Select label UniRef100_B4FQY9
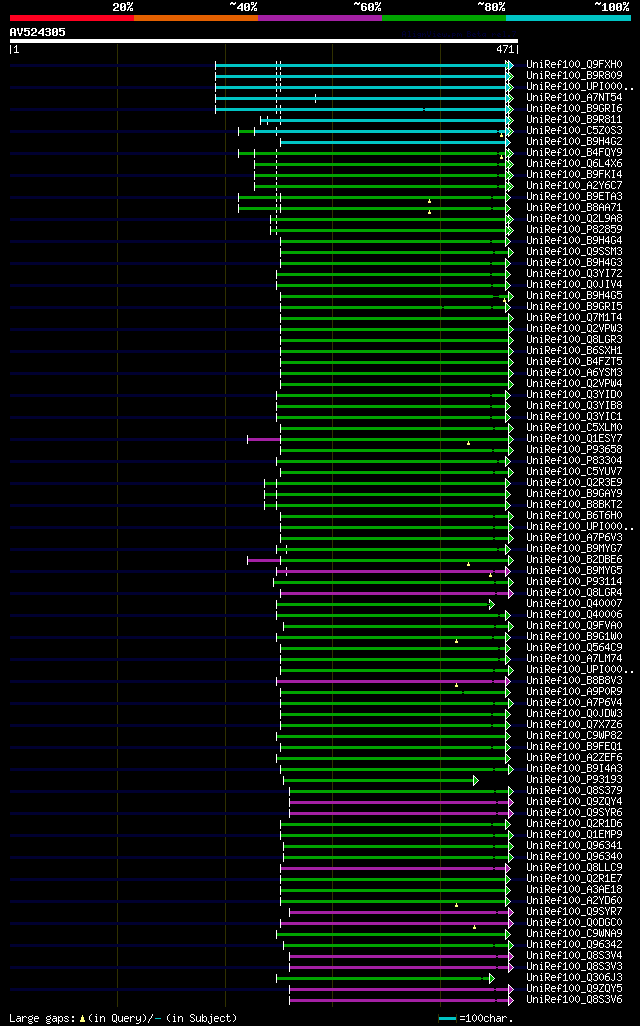640x1026 pixels. tap(574, 152)
